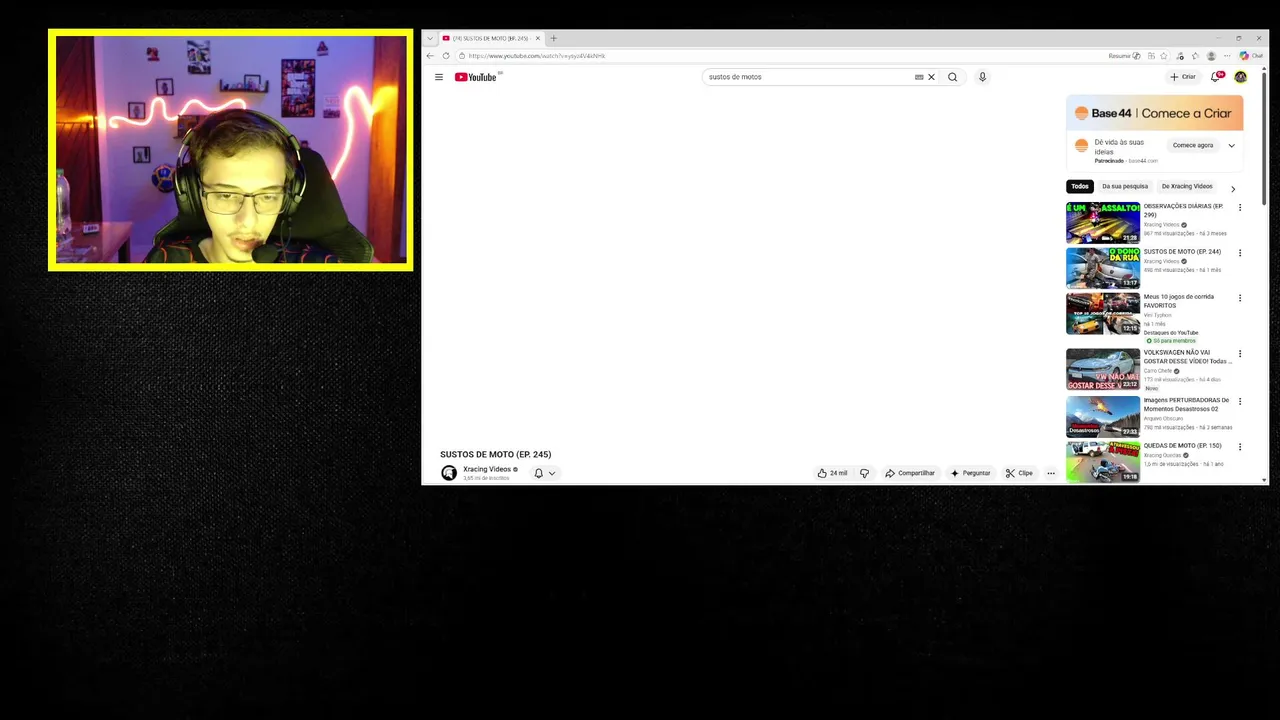Open the browser settings ellipsis menu
Viewport: 1280px width, 720px height.
tap(1227, 56)
